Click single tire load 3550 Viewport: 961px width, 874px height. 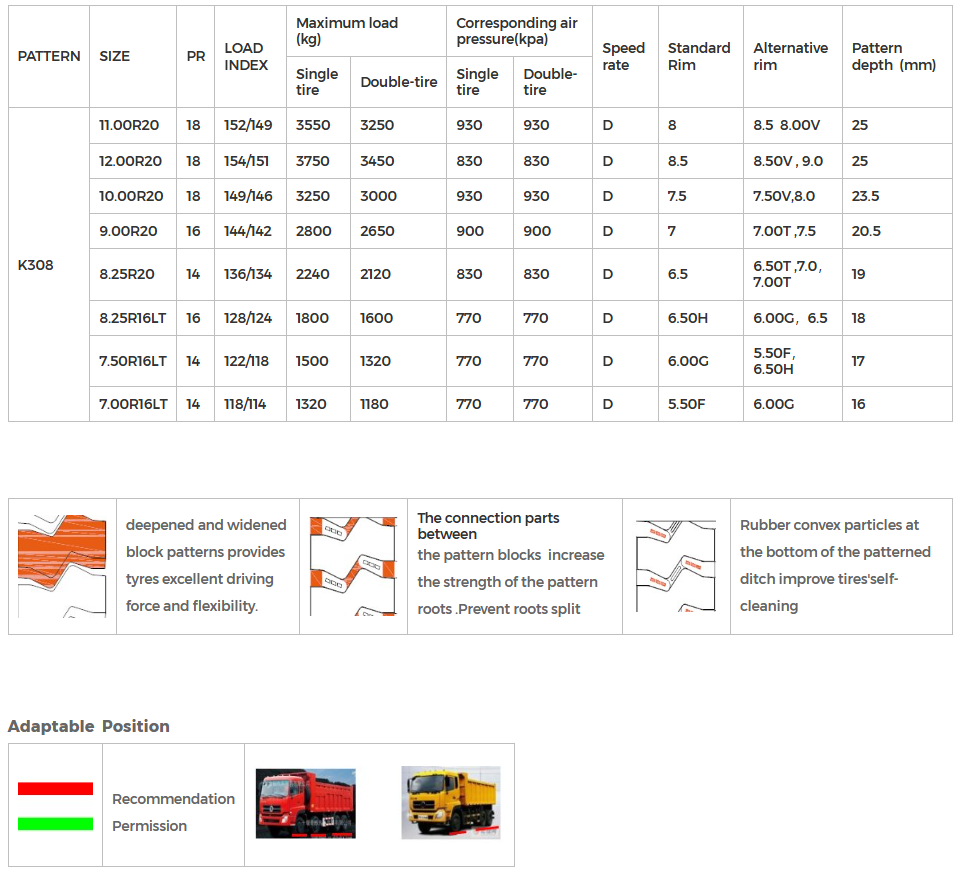point(313,125)
